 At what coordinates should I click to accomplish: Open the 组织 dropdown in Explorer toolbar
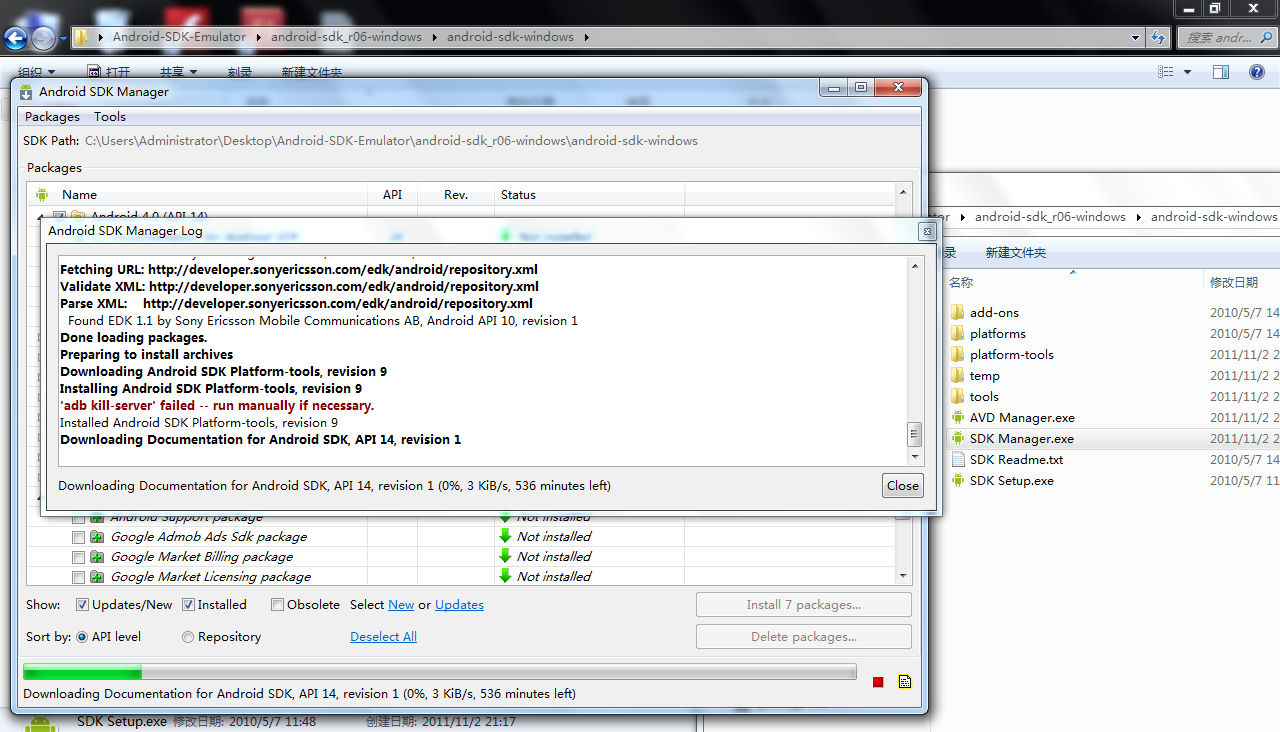37,72
